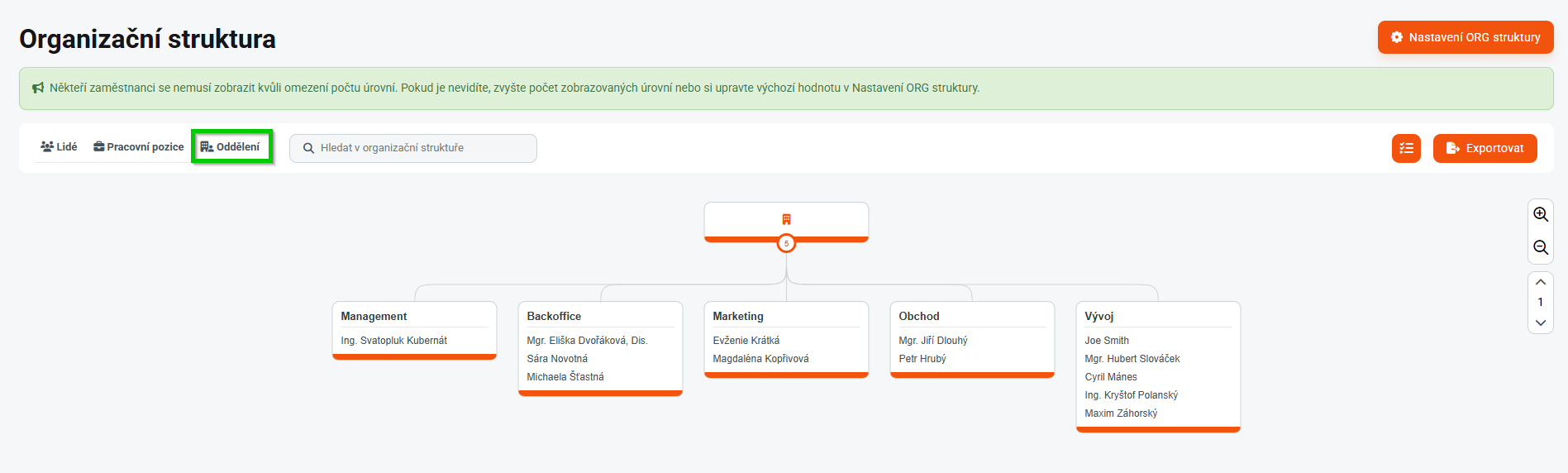This screenshot has height=473, width=1568.
Task: Open employee Joe Smith
Action: point(1107,341)
